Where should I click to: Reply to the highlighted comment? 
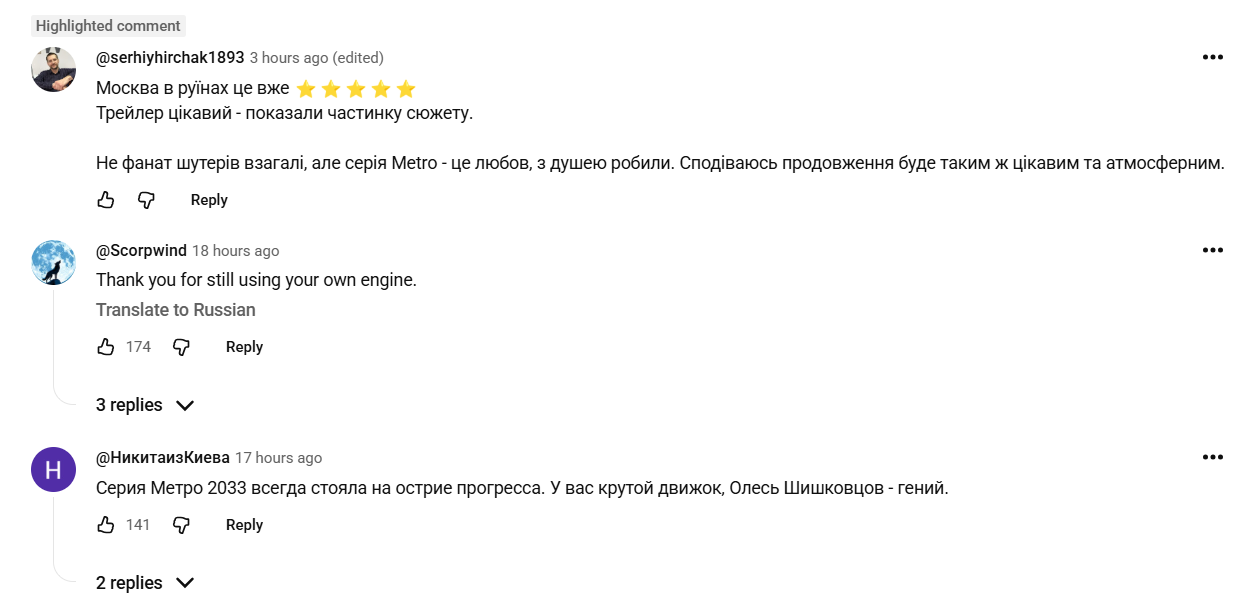(x=208, y=200)
